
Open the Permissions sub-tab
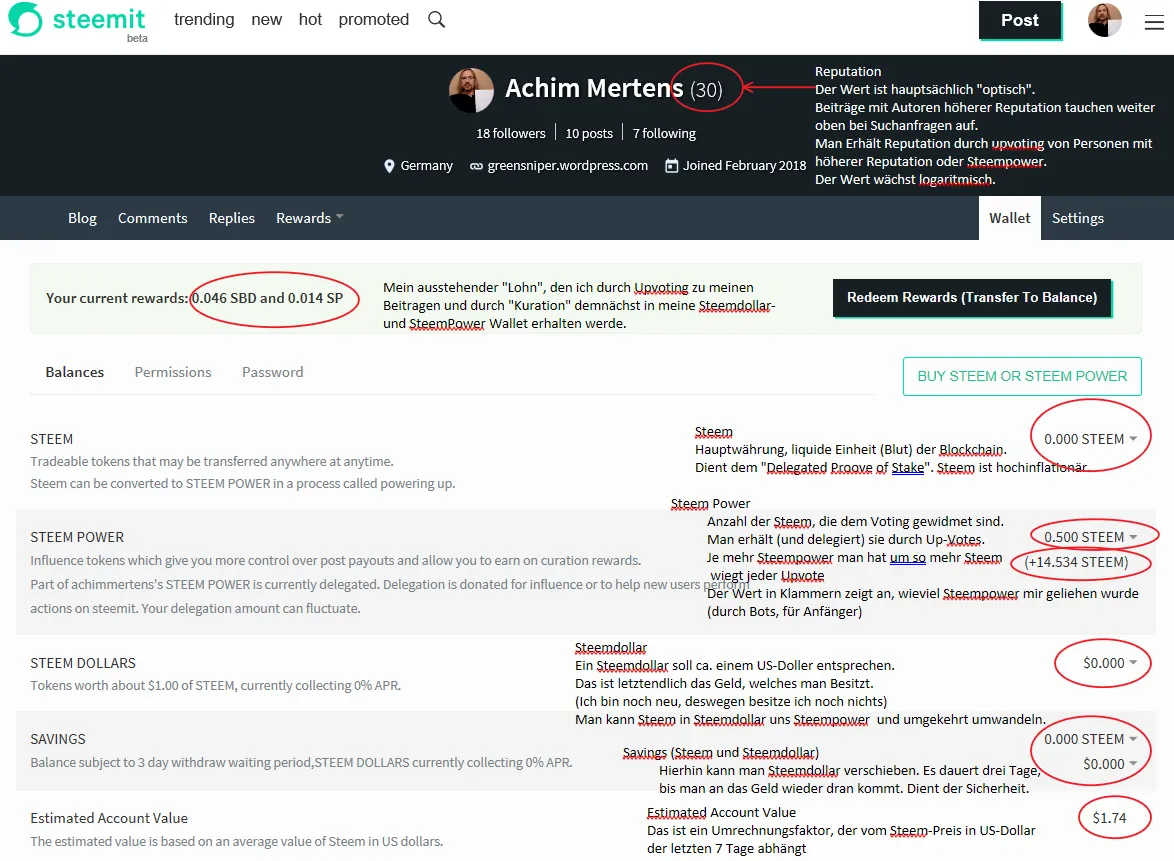[x=173, y=372]
